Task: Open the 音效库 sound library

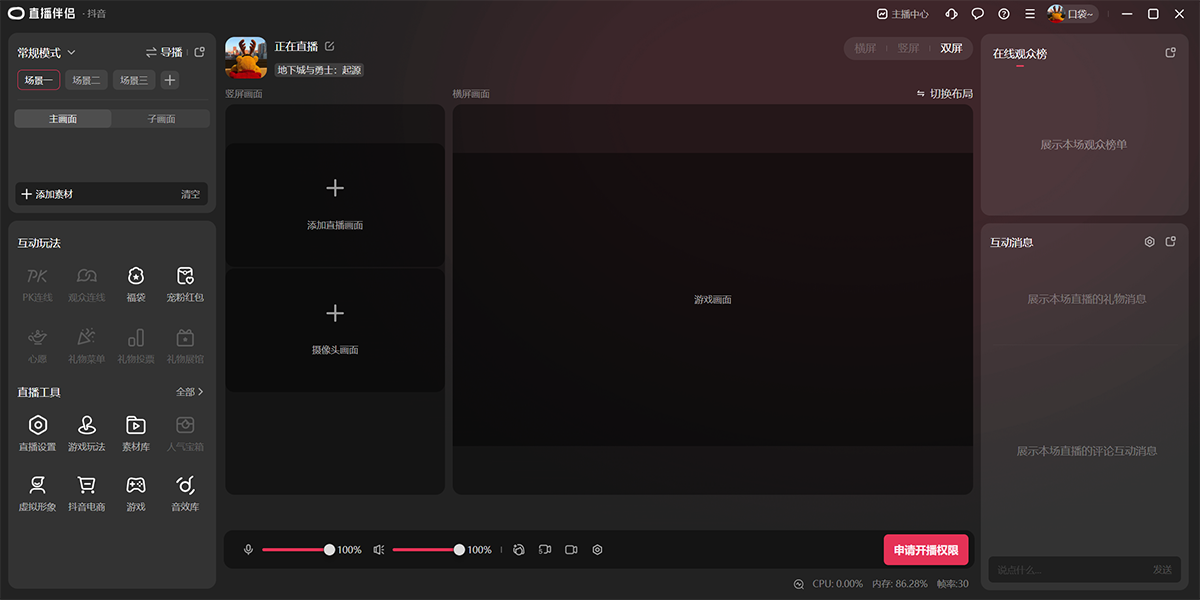Action: 184,493
